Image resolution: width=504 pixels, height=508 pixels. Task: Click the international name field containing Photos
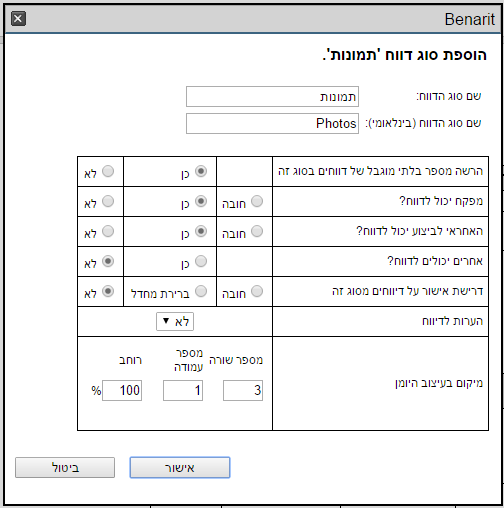coord(272,124)
